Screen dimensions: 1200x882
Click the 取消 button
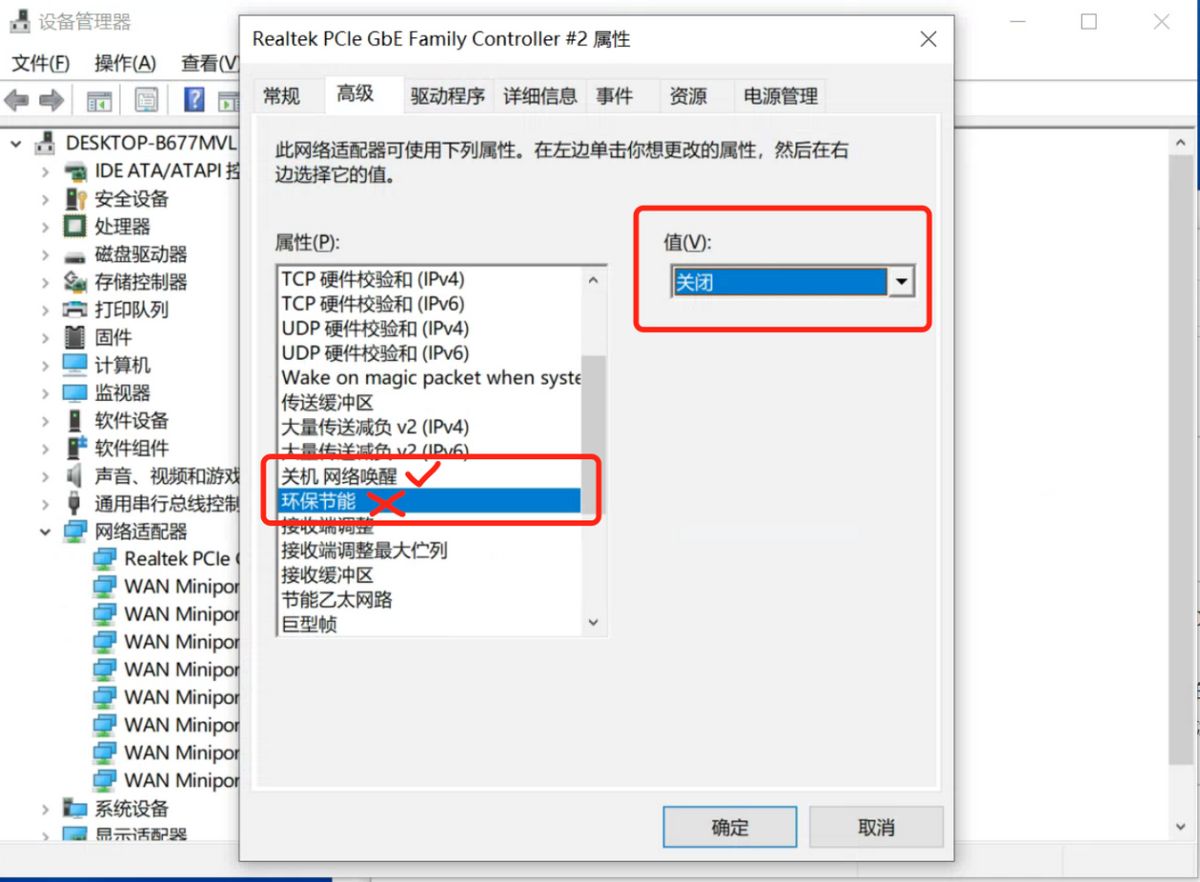pyautogui.click(x=876, y=827)
